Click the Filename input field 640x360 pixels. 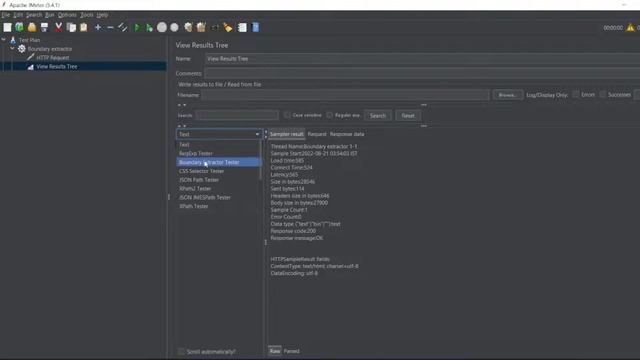[345, 95]
